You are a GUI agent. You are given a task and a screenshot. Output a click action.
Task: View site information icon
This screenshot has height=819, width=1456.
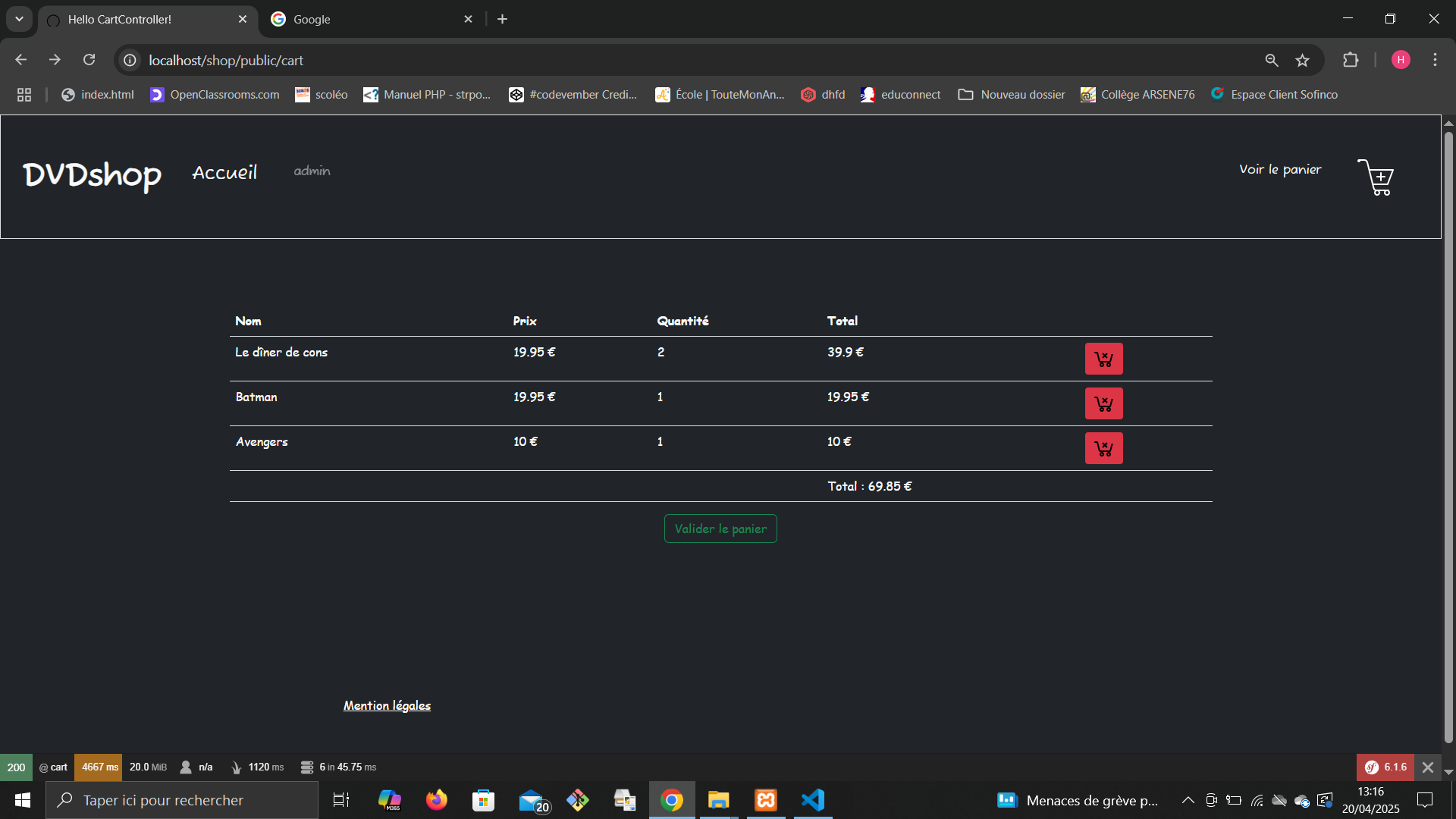[x=130, y=60]
